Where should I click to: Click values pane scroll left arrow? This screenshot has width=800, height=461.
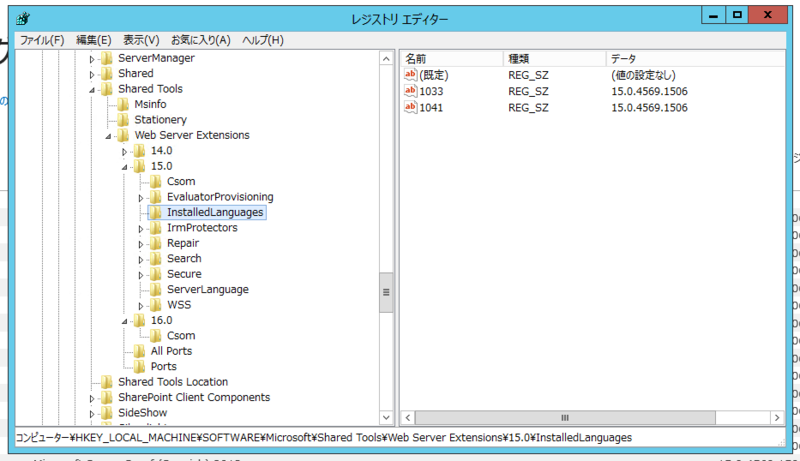(408, 418)
